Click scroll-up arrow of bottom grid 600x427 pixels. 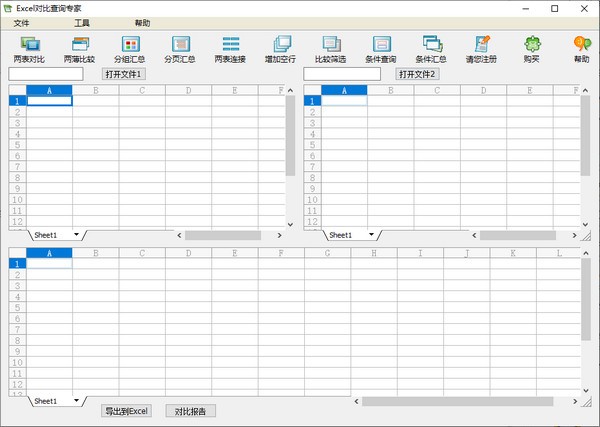pyautogui.click(x=586, y=253)
